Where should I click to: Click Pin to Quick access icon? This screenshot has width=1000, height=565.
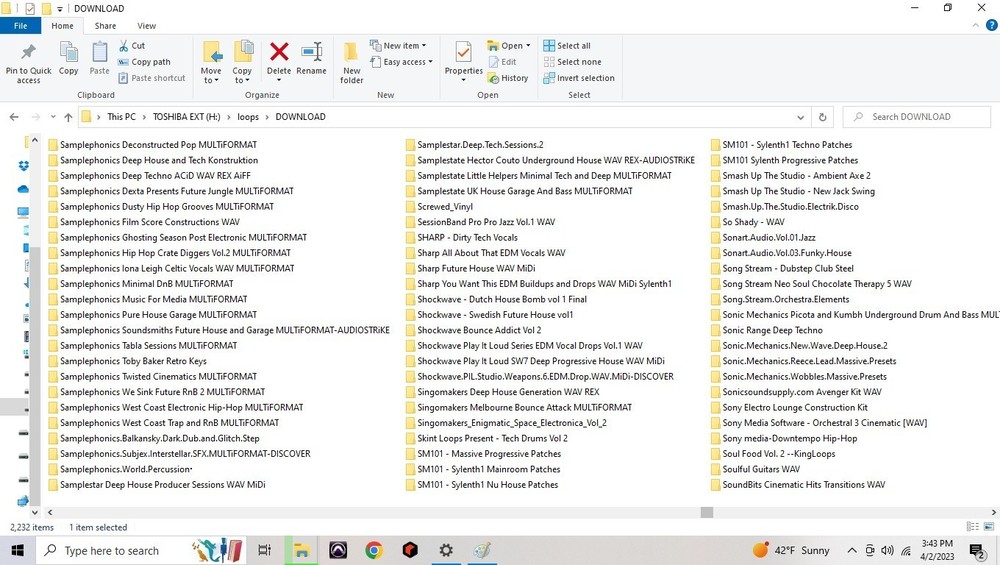[x=28, y=52]
